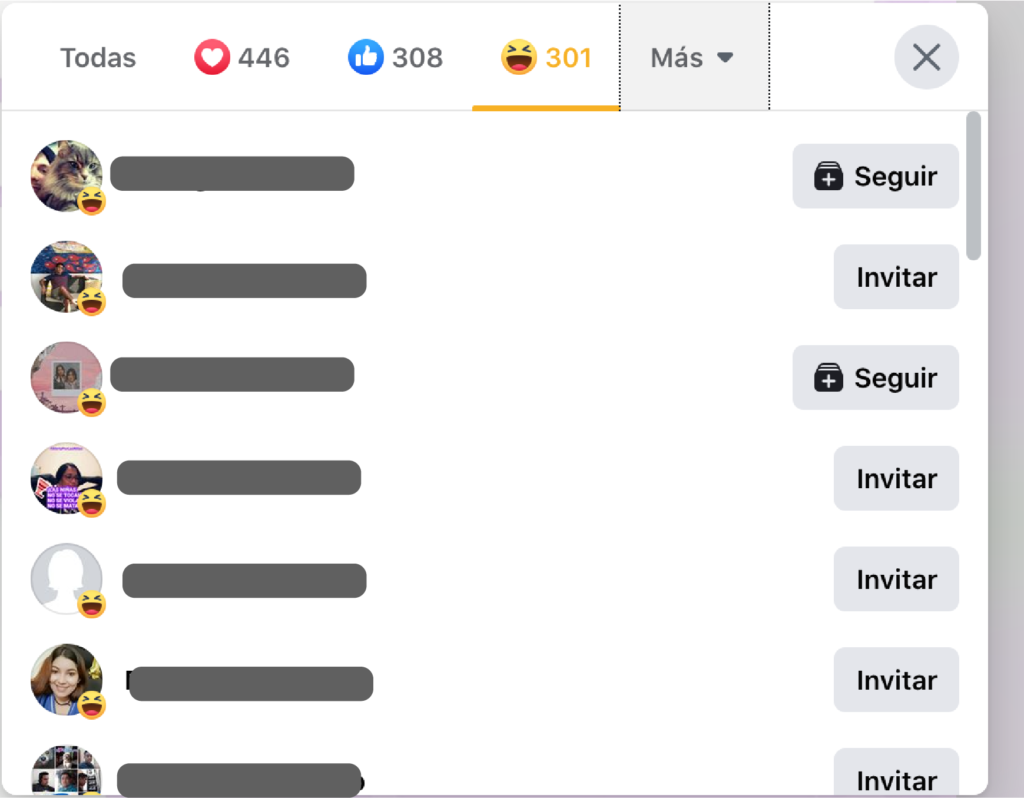Invite the sixth listed user
The width and height of the screenshot is (1024, 798).
896,680
